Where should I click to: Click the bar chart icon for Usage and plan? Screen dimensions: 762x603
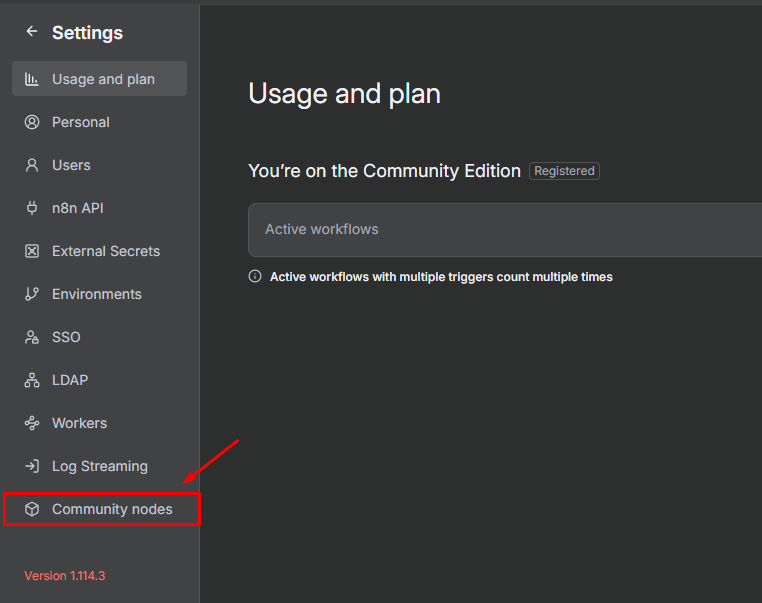[32, 79]
